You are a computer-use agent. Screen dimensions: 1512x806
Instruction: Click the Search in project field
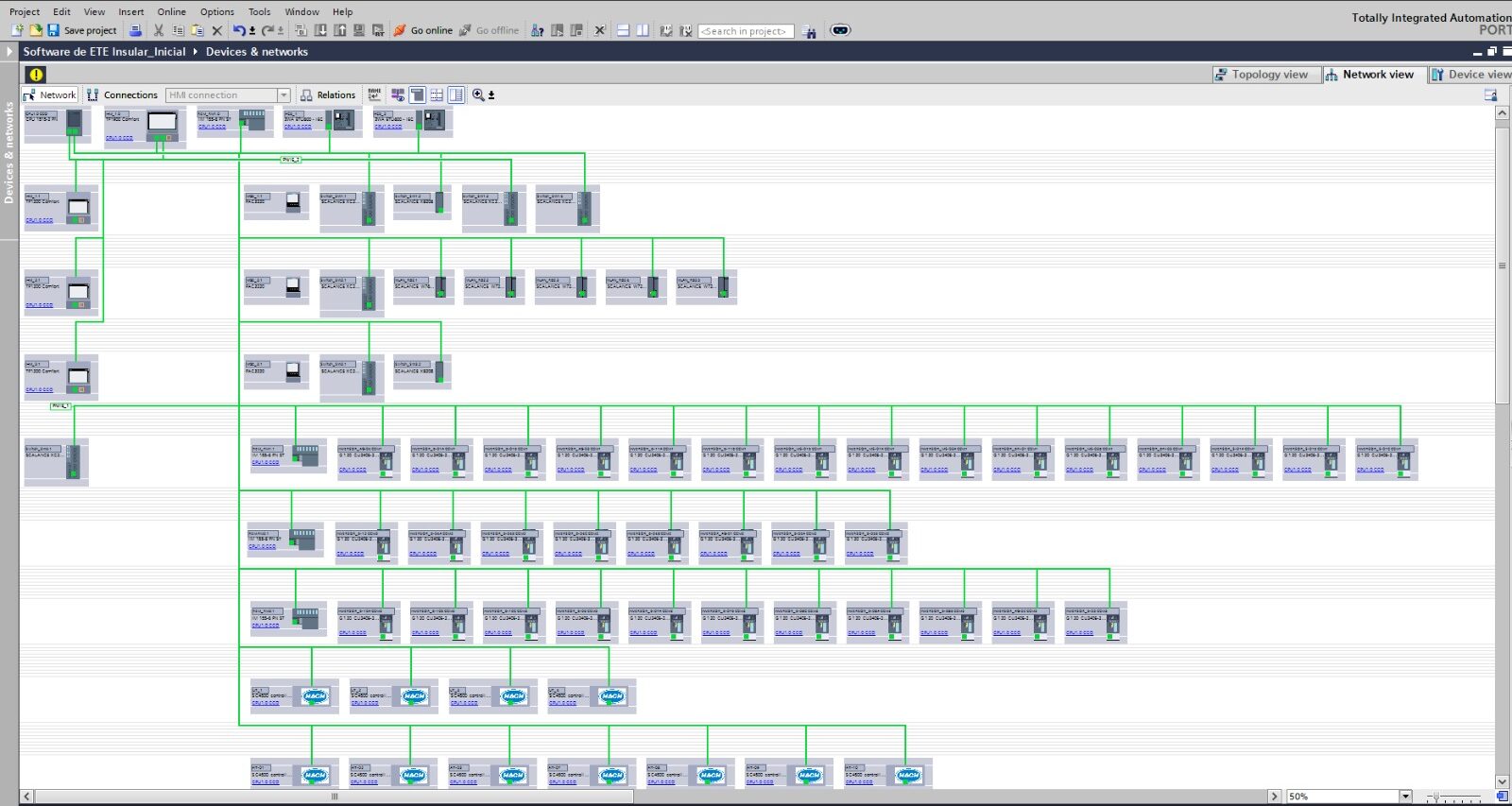coord(746,31)
